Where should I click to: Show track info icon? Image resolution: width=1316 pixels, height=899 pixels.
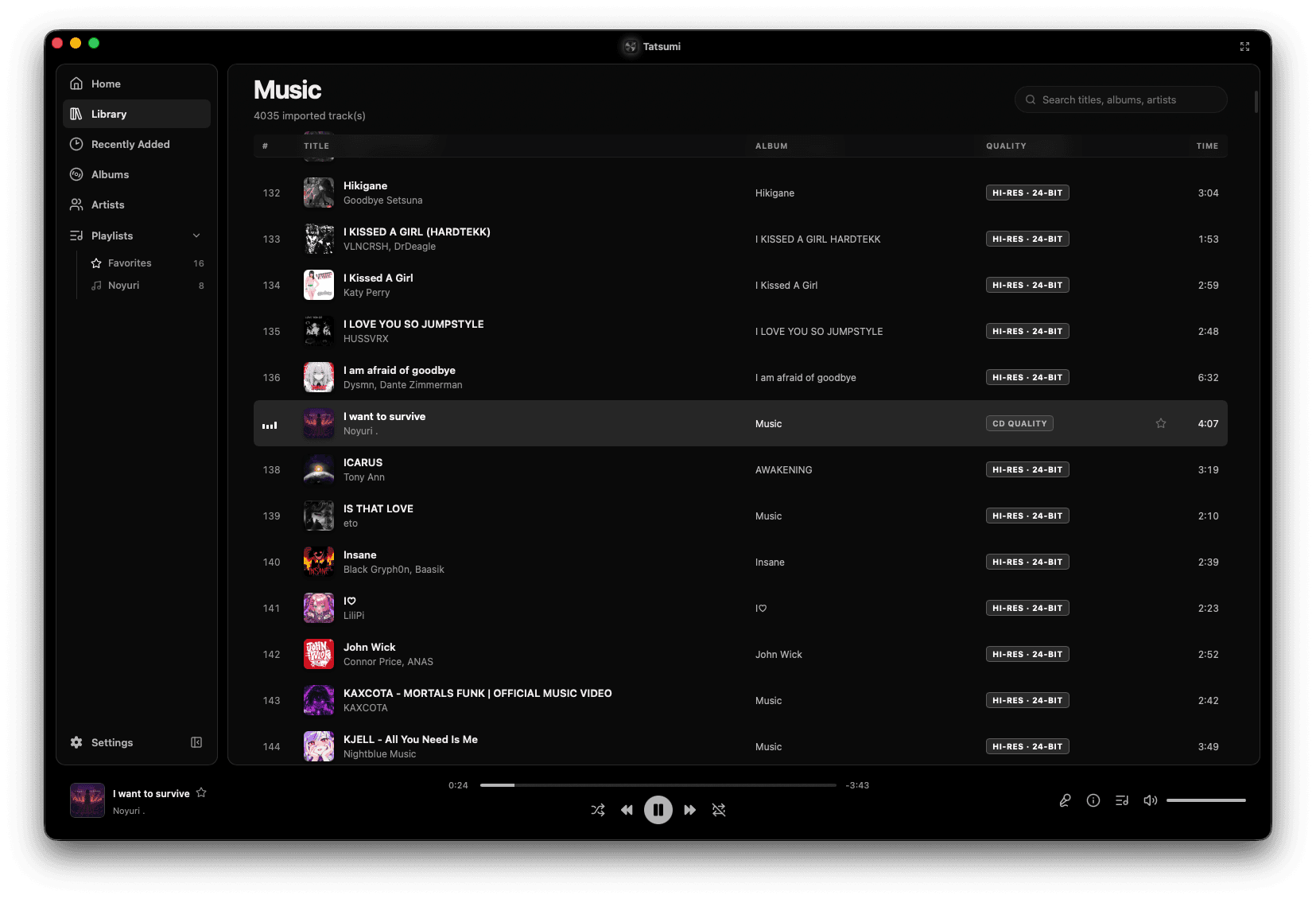click(1093, 800)
